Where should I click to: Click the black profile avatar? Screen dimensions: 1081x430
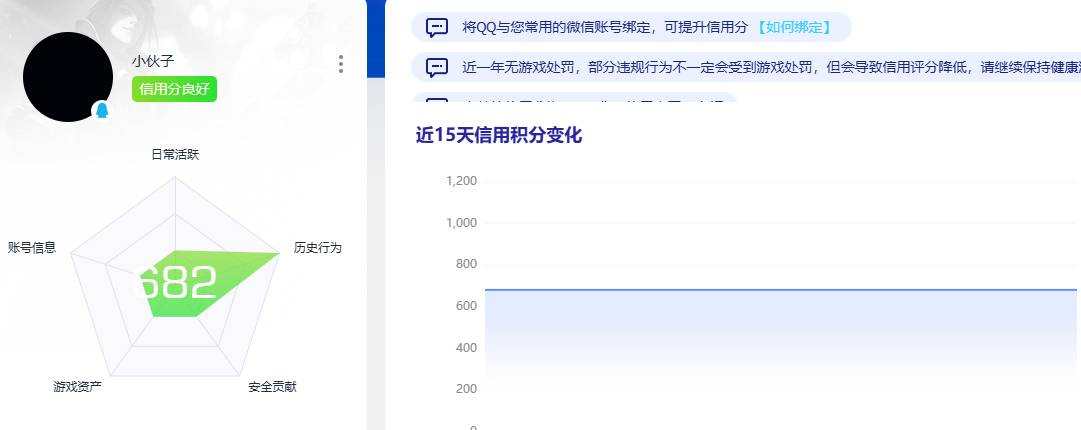[x=68, y=77]
